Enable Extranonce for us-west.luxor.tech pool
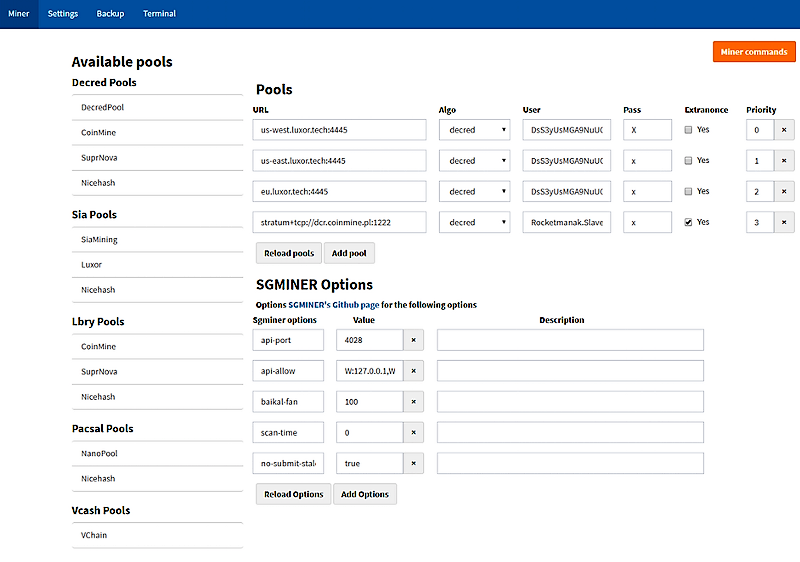This screenshot has height=562, width=800. point(688,130)
